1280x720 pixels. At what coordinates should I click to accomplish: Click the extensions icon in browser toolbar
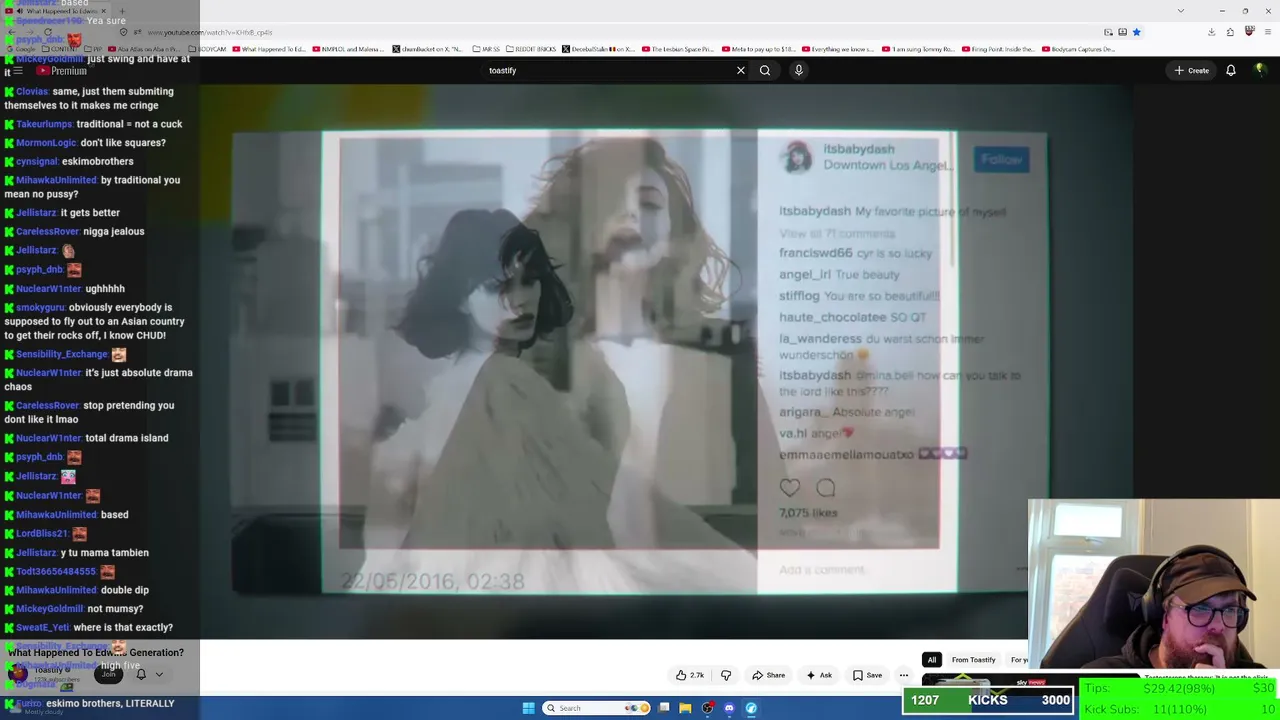[1230, 32]
